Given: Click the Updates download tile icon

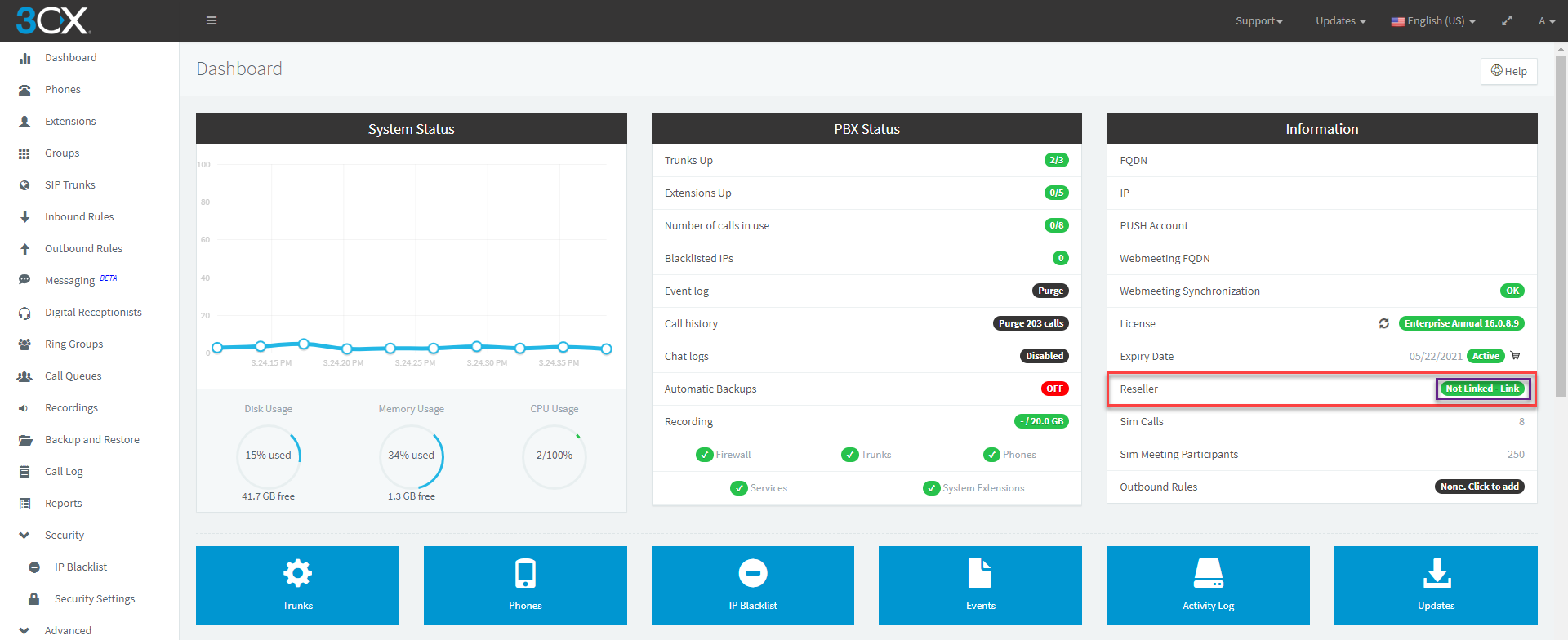Looking at the screenshot, I should coord(1436,573).
